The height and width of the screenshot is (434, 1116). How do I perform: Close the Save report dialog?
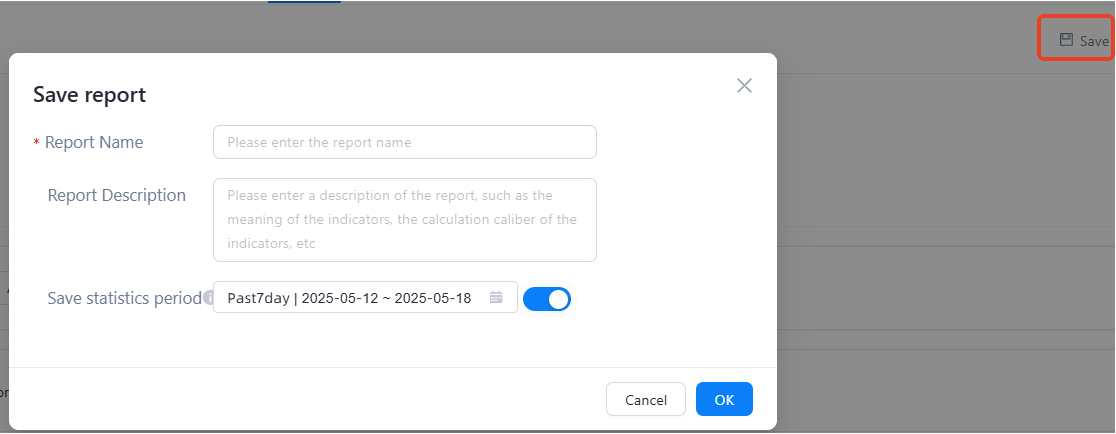click(x=744, y=86)
